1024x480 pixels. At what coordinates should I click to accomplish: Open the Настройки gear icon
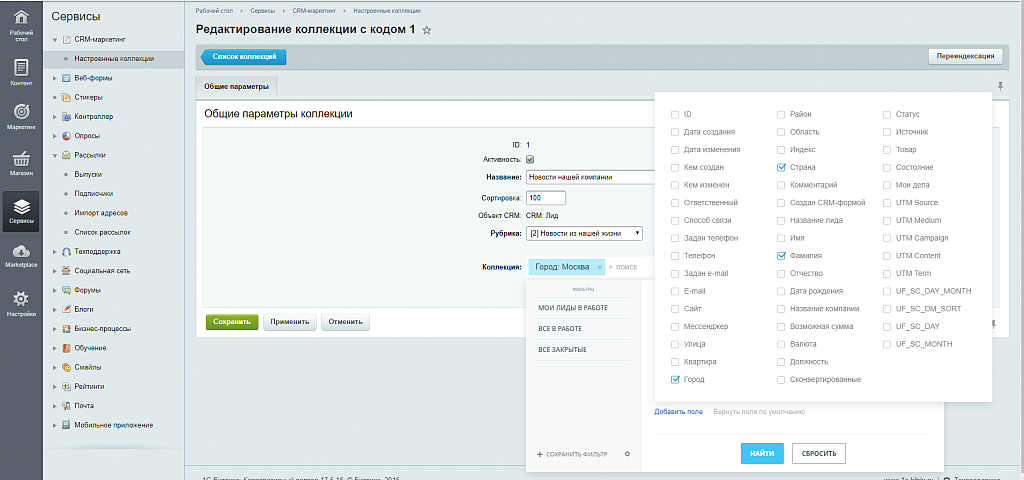(21, 303)
